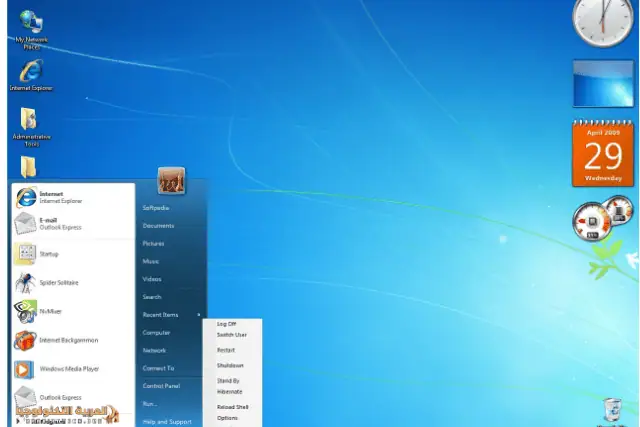Image resolution: width=640 pixels, height=427 pixels.
Task: Click the calendar gadget showing 29
Action: click(603, 153)
